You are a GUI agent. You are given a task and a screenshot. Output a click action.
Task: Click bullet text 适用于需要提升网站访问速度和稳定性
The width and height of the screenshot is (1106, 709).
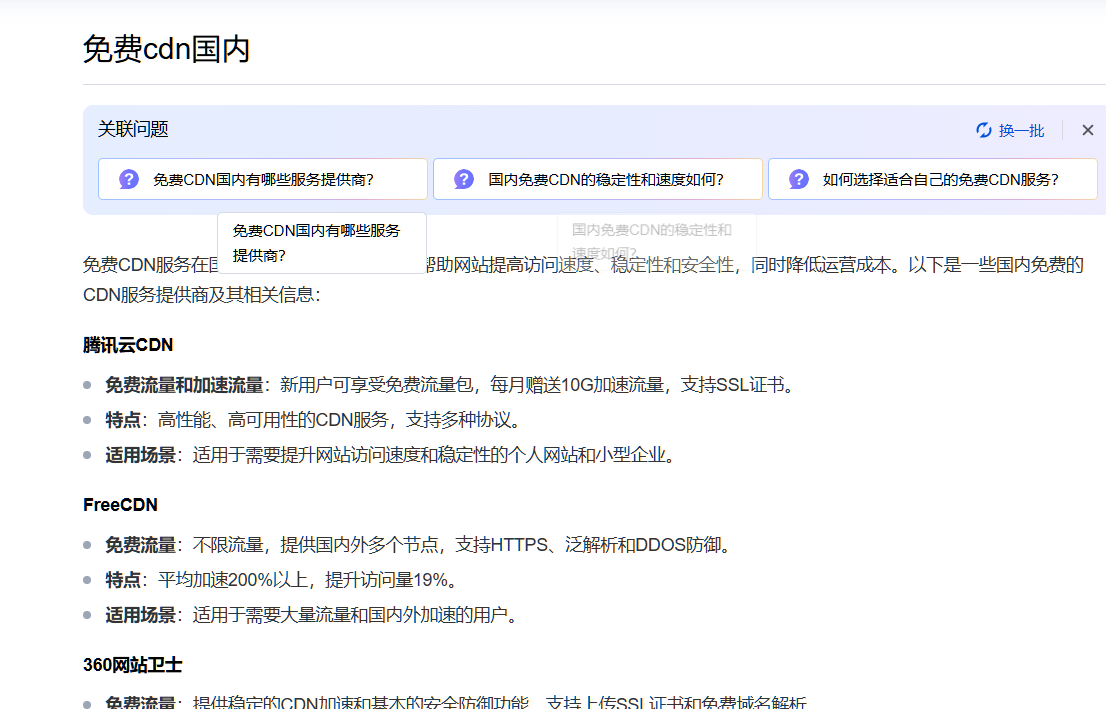(341, 456)
